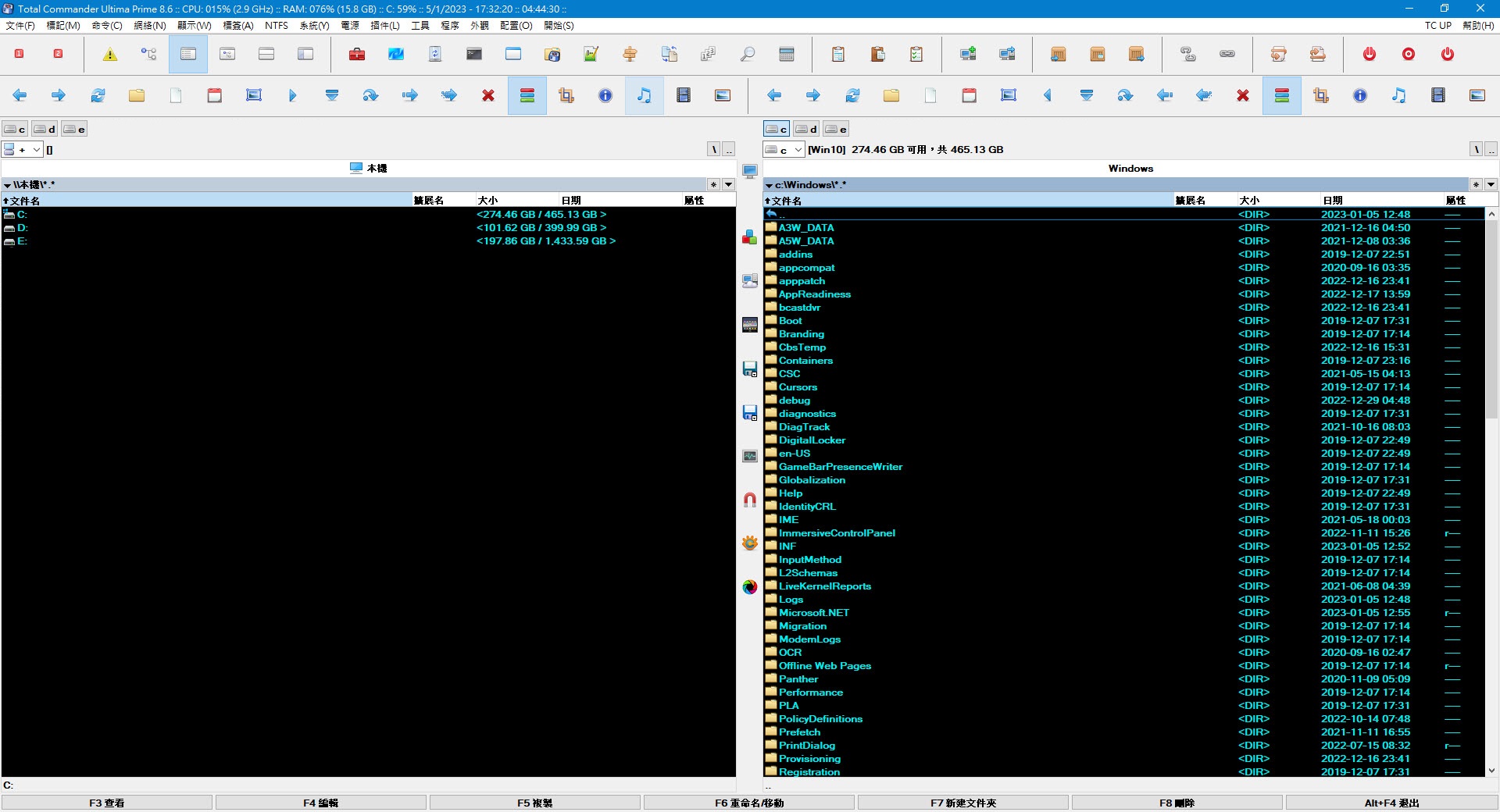Click the right panel scrollbar down arrow

pos(1491,771)
